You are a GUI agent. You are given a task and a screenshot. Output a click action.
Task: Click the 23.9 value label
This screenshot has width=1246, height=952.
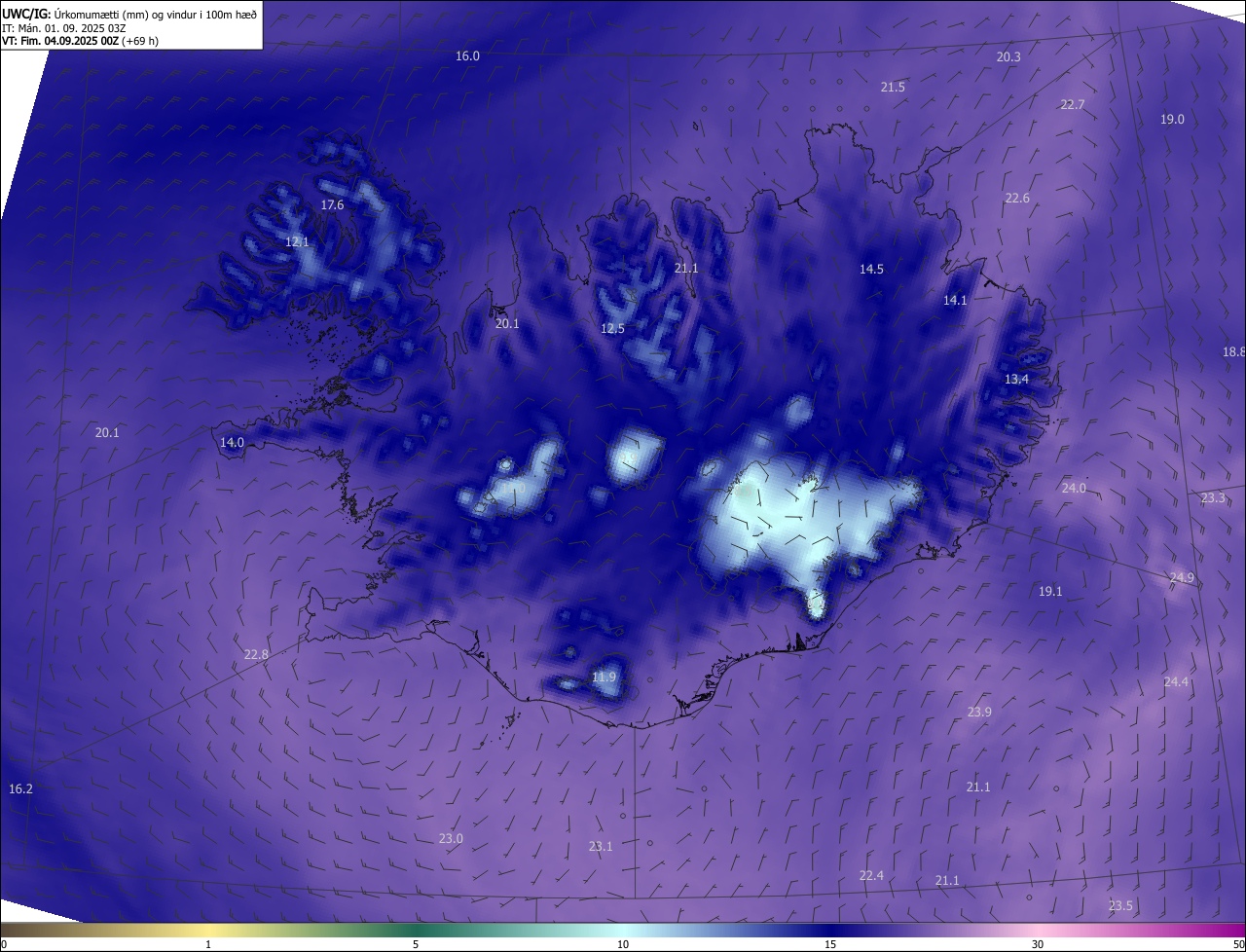pos(979,713)
